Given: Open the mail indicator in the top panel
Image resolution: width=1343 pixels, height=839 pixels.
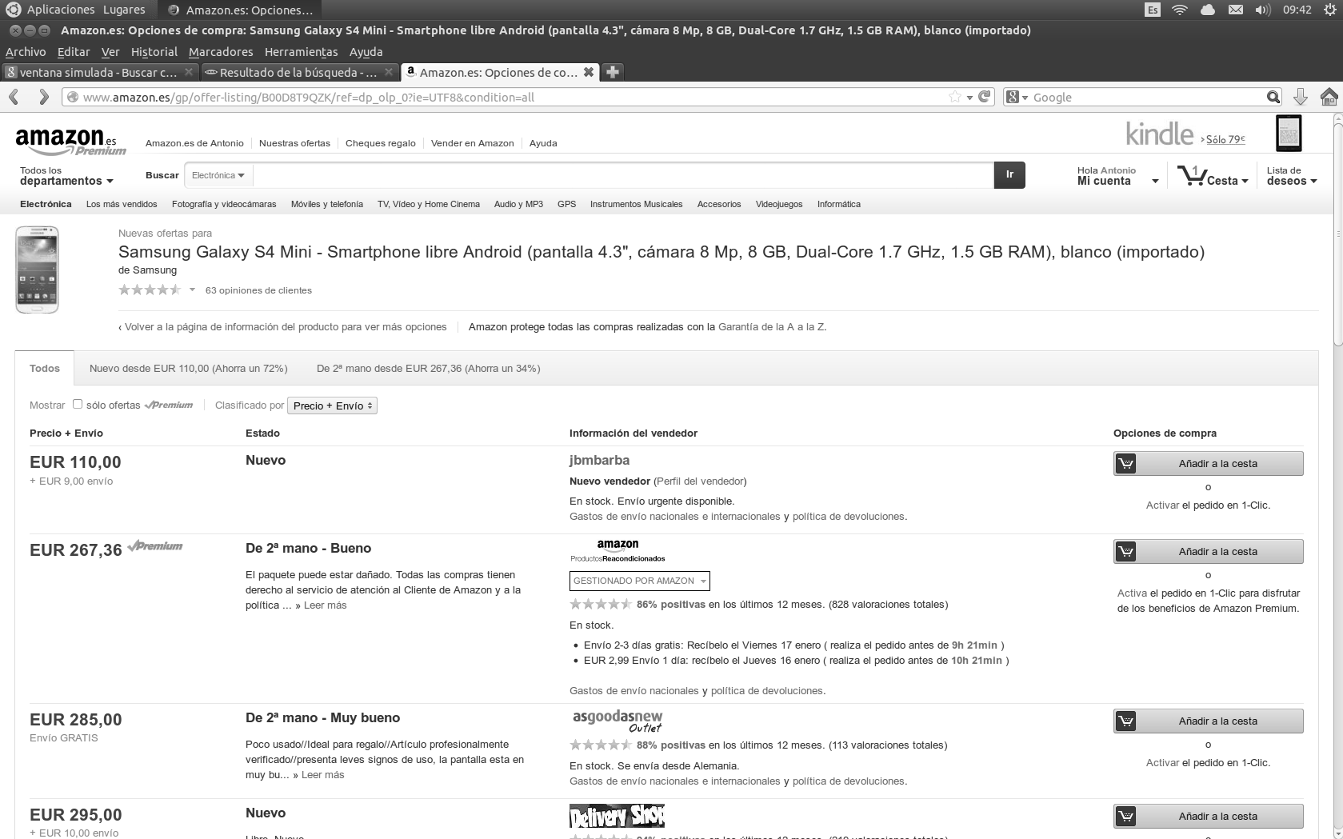Looking at the screenshot, I should coord(1234,10).
